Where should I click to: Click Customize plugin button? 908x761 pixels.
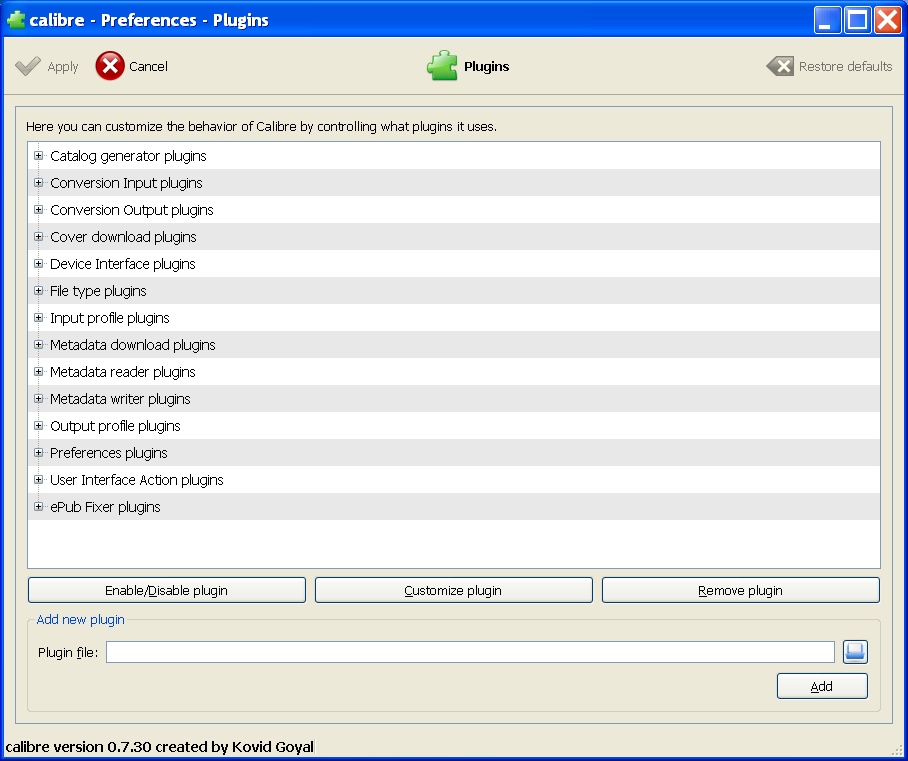[453, 590]
